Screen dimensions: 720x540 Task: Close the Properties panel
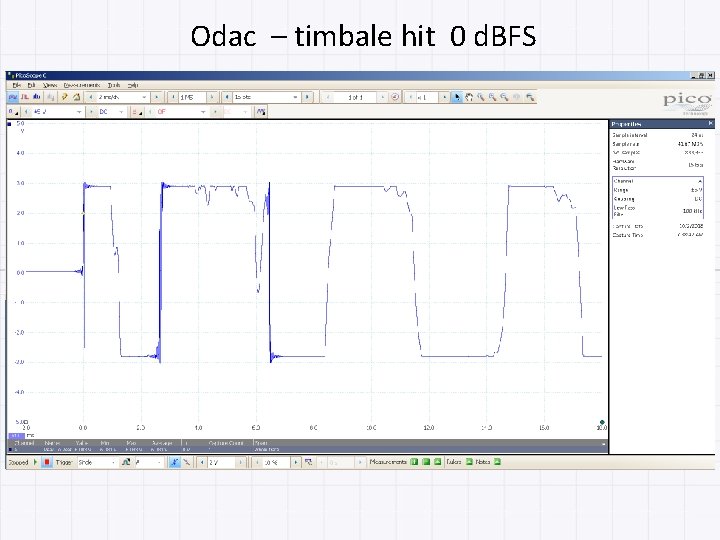point(710,123)
